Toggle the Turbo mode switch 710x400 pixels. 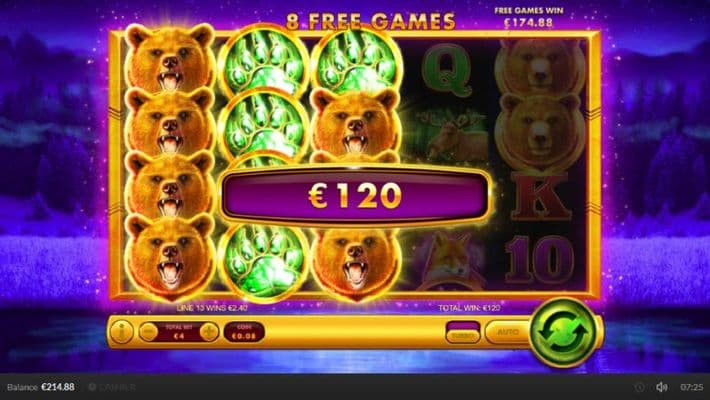[x=463, y=332]
